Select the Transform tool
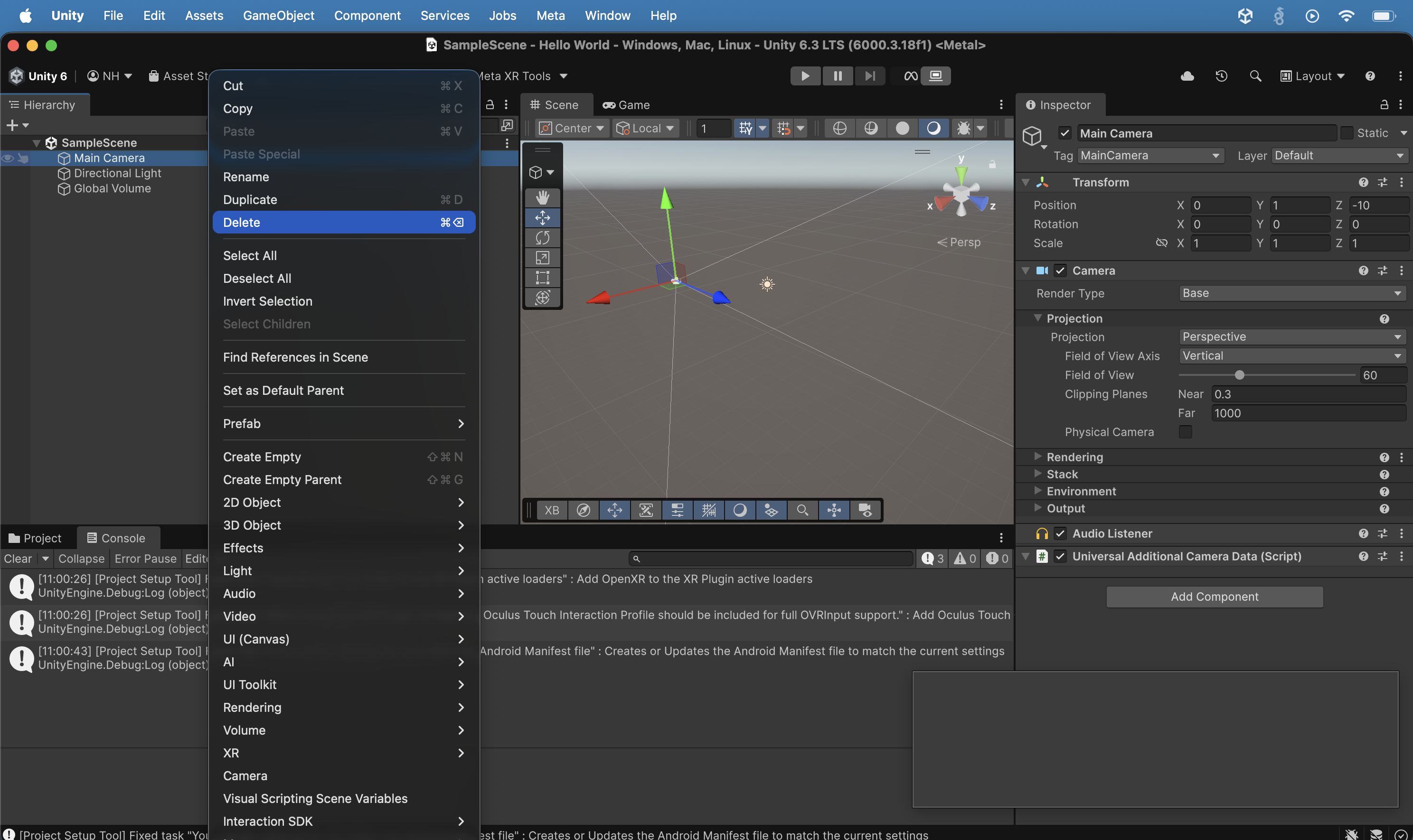Screen dimensions: 1413x840 pos(543,297)
